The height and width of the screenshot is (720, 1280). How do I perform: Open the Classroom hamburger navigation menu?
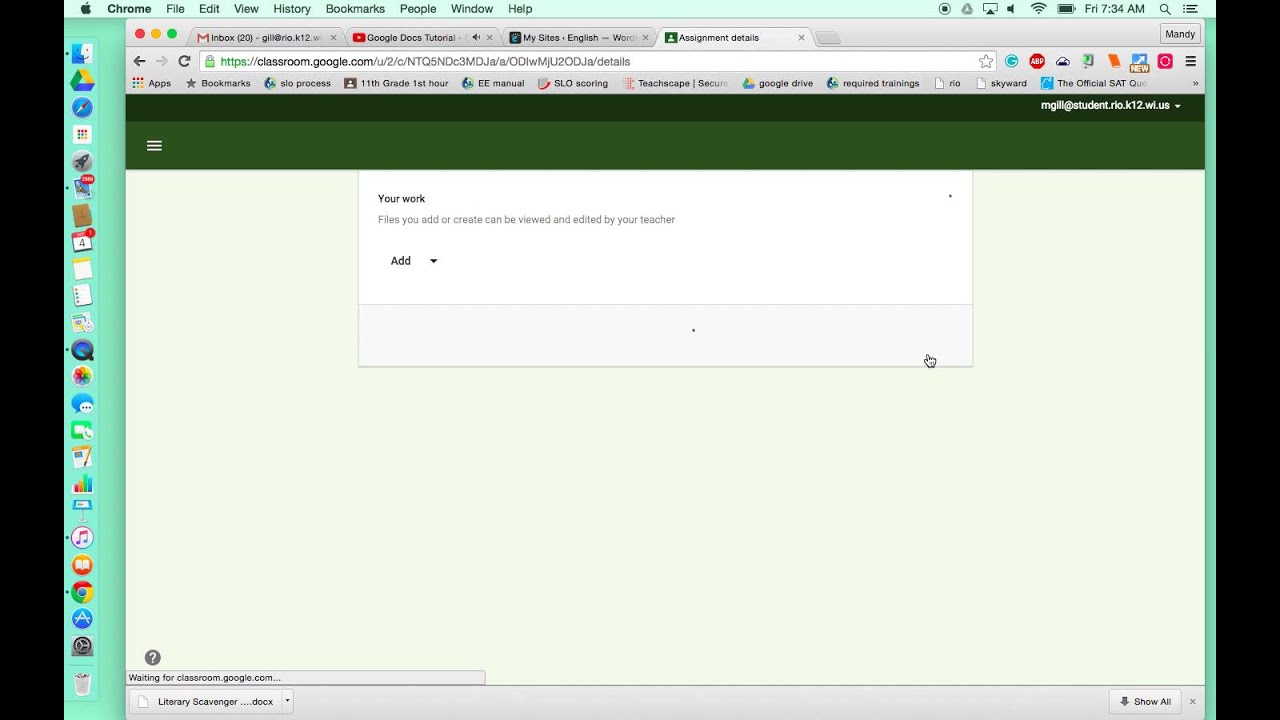point(154,146)
